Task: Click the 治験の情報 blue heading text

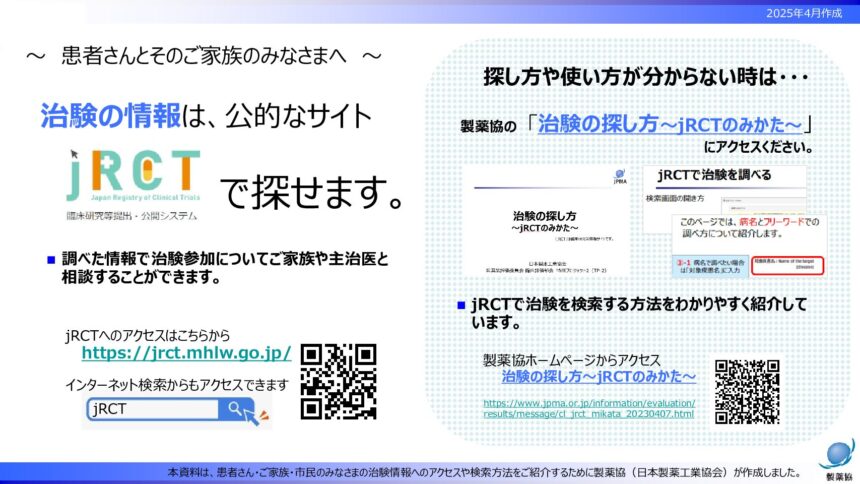Action: click(x=110, y=116)
